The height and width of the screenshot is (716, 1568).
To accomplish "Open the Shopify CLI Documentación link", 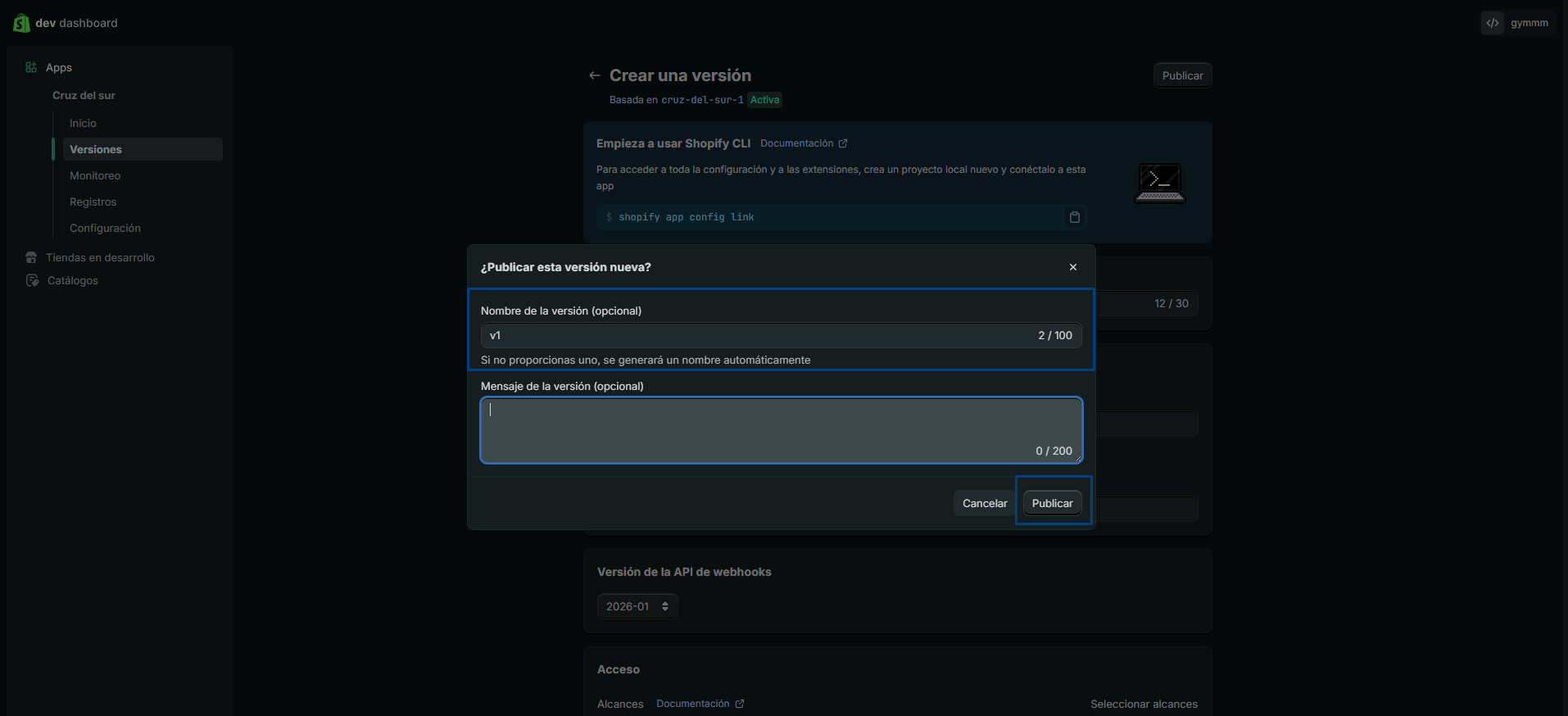I will pos(803,143).
